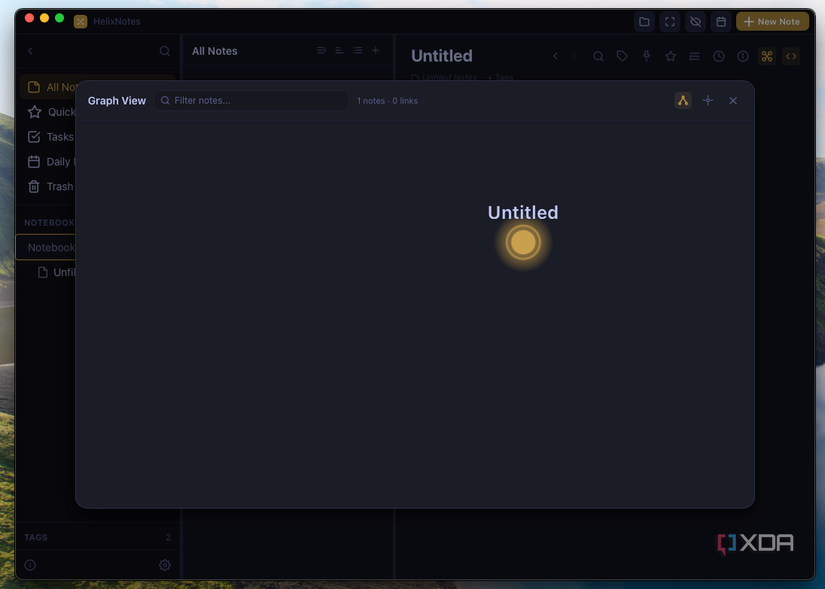Click the info icon at sidebar bottom

point(30,565)
